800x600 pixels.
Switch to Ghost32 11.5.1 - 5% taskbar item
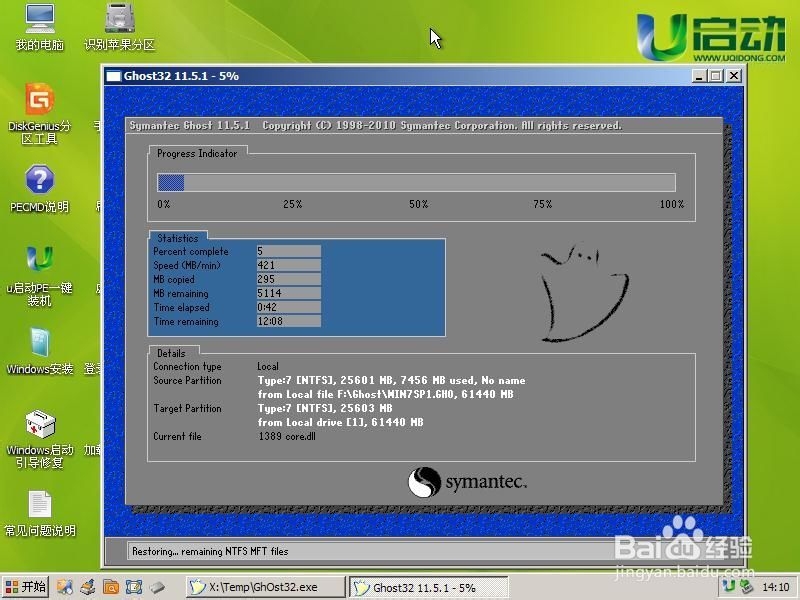429,587
